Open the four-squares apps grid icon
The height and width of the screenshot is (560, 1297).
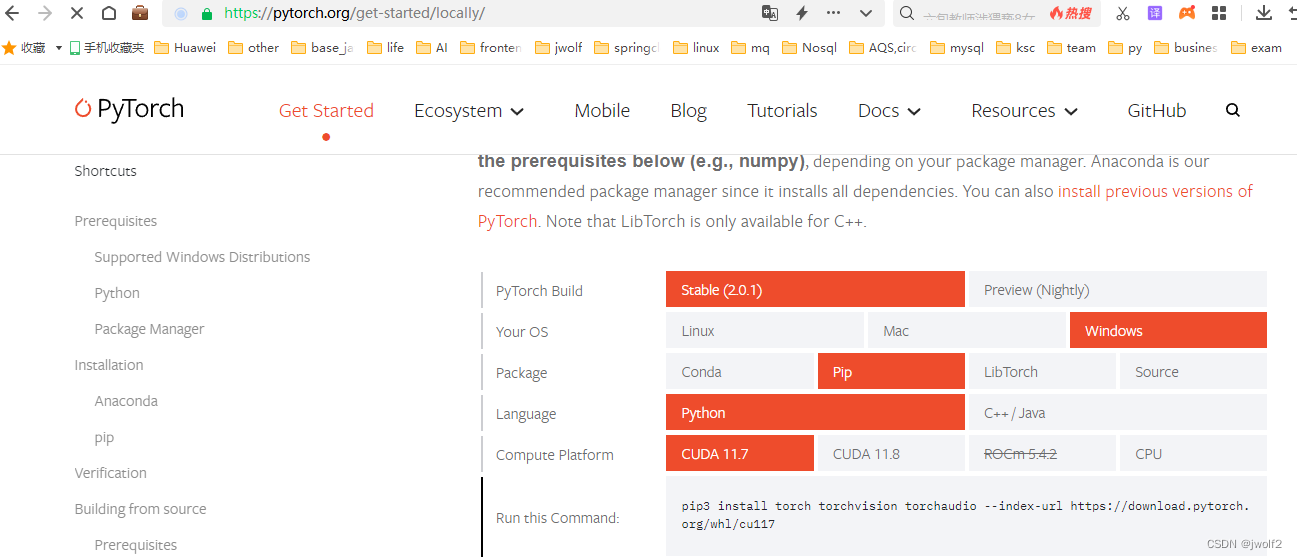(1219, 13)
